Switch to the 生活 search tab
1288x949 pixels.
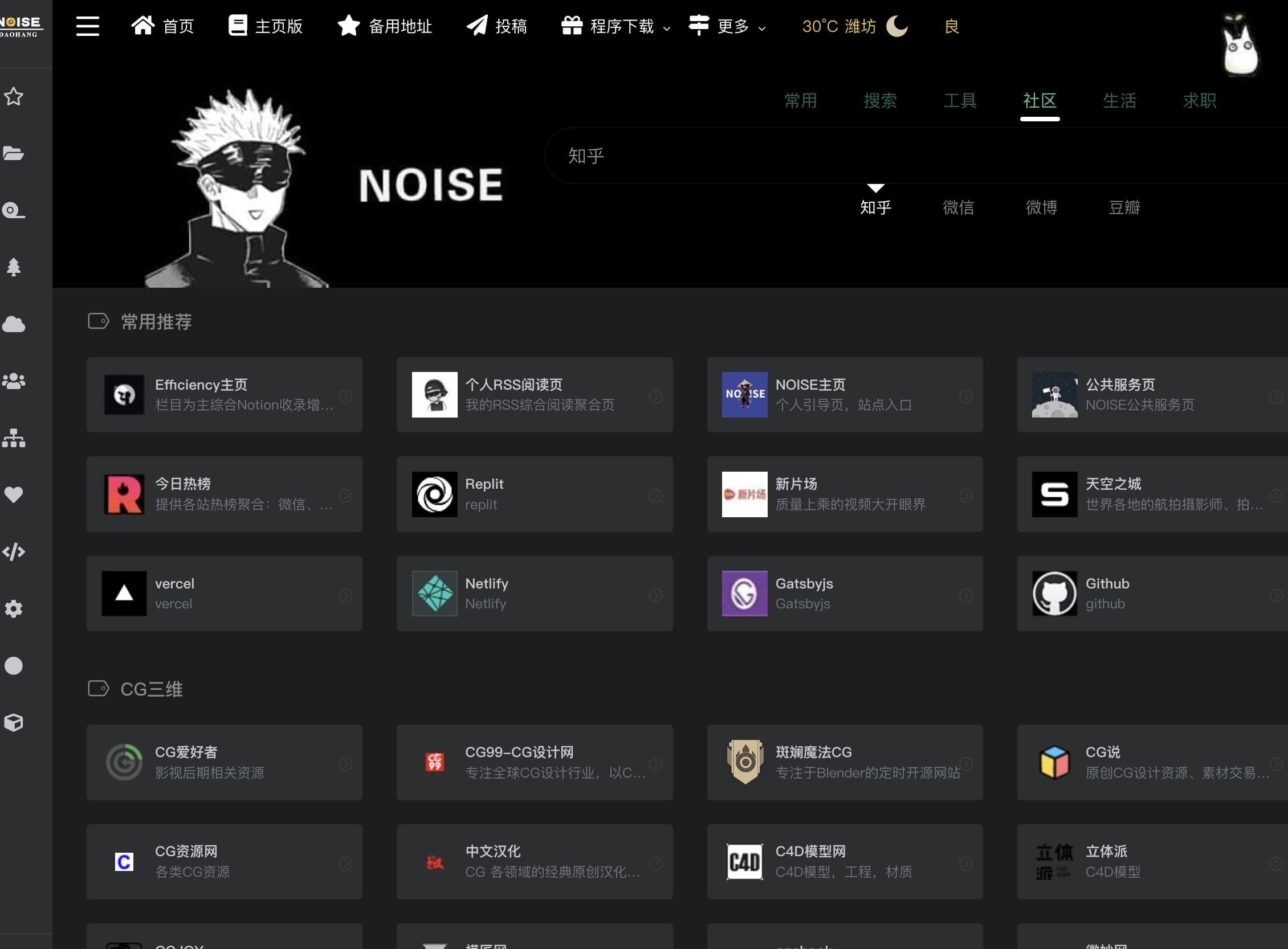(1120, 100)
